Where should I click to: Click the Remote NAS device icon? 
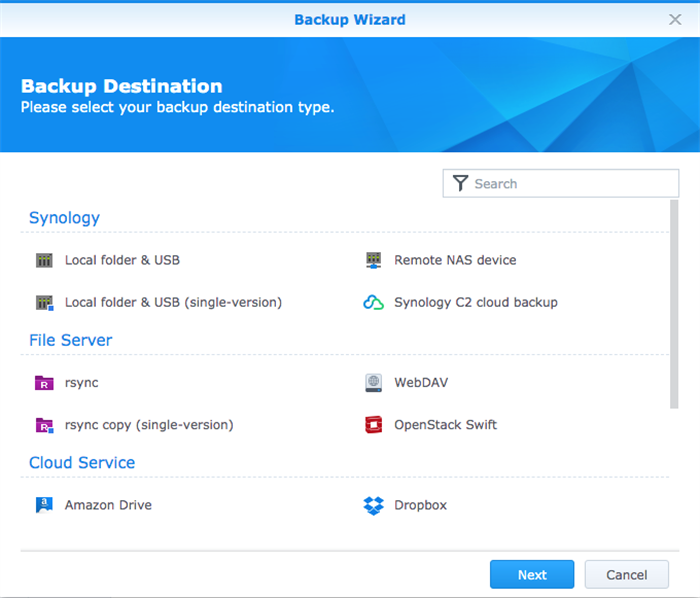(374, 260)
